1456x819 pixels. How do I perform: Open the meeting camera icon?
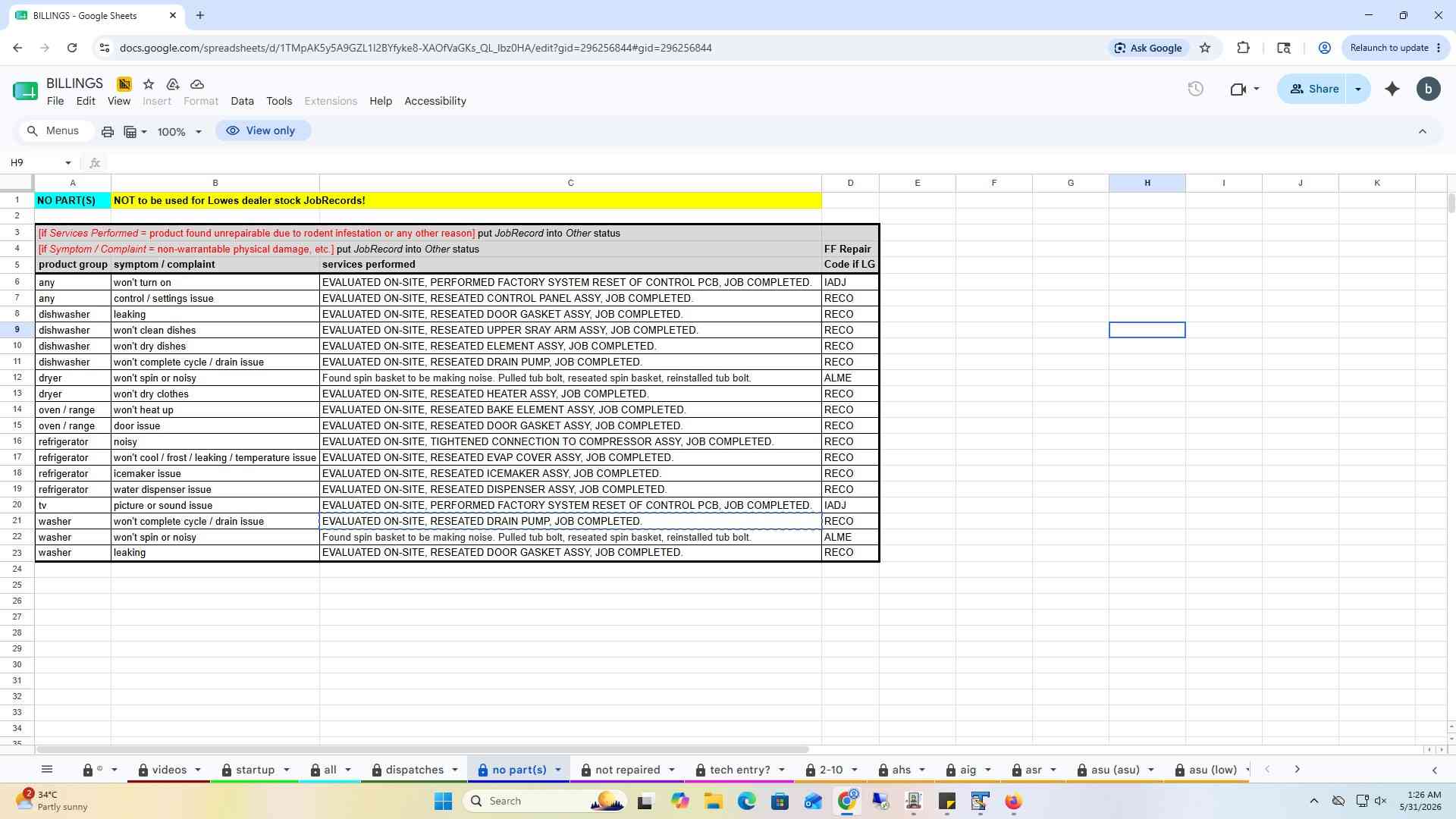click(x=1244, y=89)
